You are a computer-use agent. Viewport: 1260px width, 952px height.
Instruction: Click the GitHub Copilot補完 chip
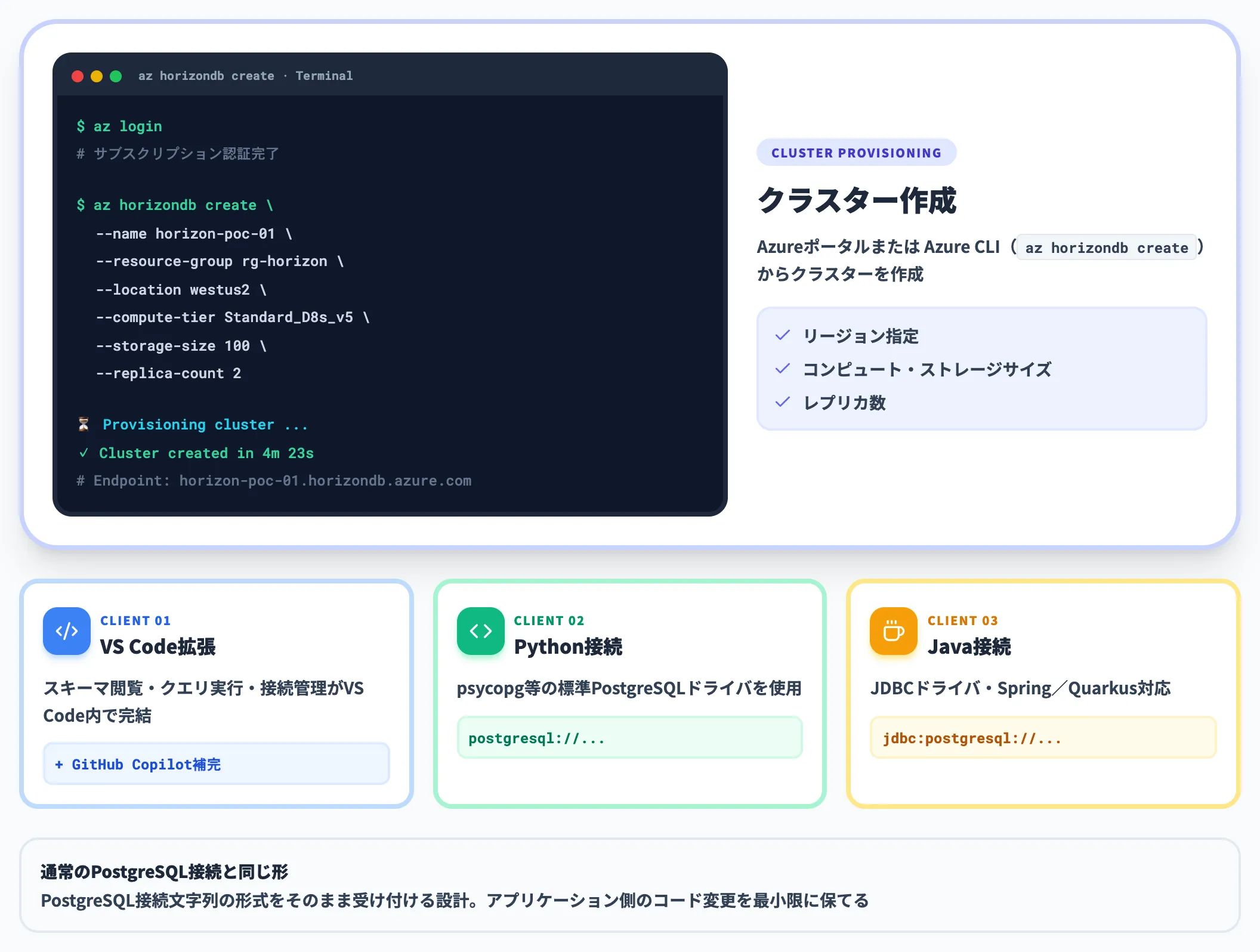216,764
